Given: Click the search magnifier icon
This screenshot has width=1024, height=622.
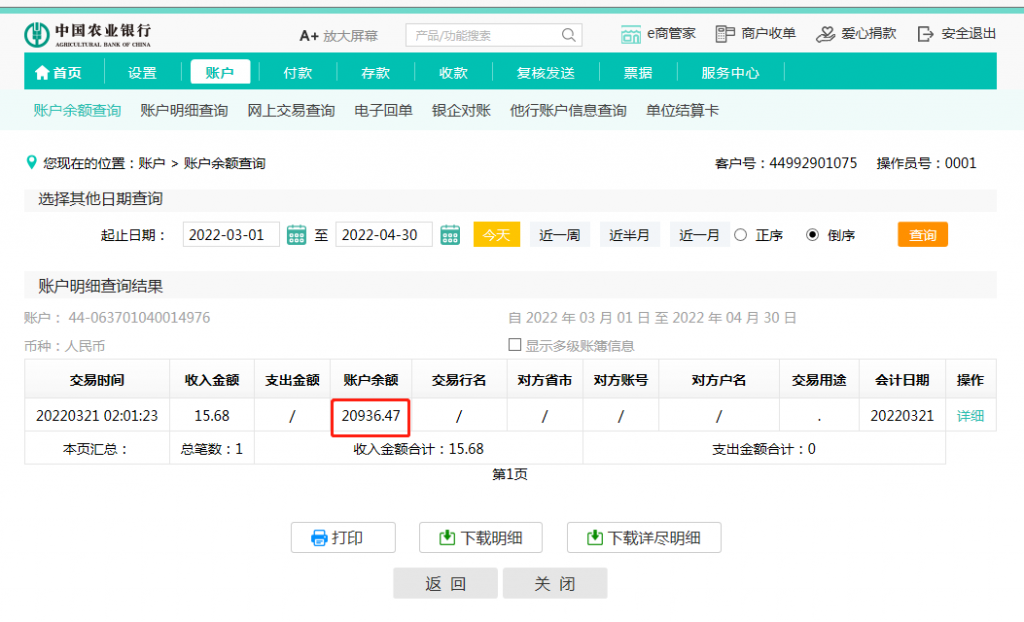Looking at the screenshot, I should (569, 35).
